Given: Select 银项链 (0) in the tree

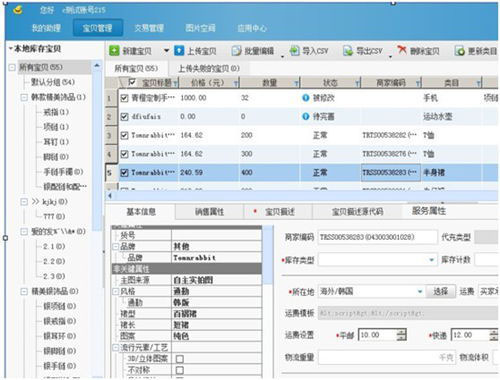Looking at the screenshot, I should click(60, 306).
